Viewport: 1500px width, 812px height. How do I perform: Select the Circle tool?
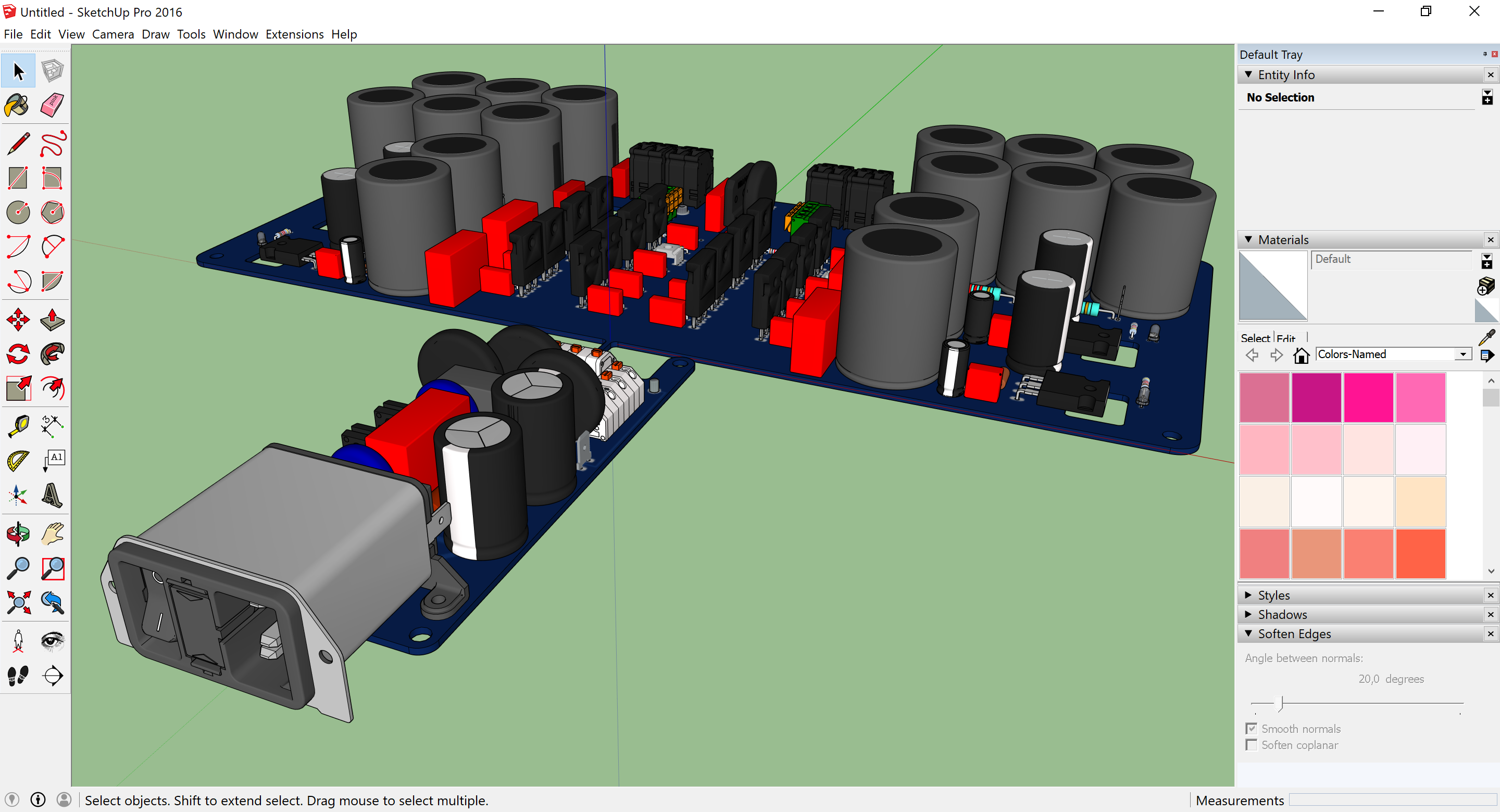(18, 212)
